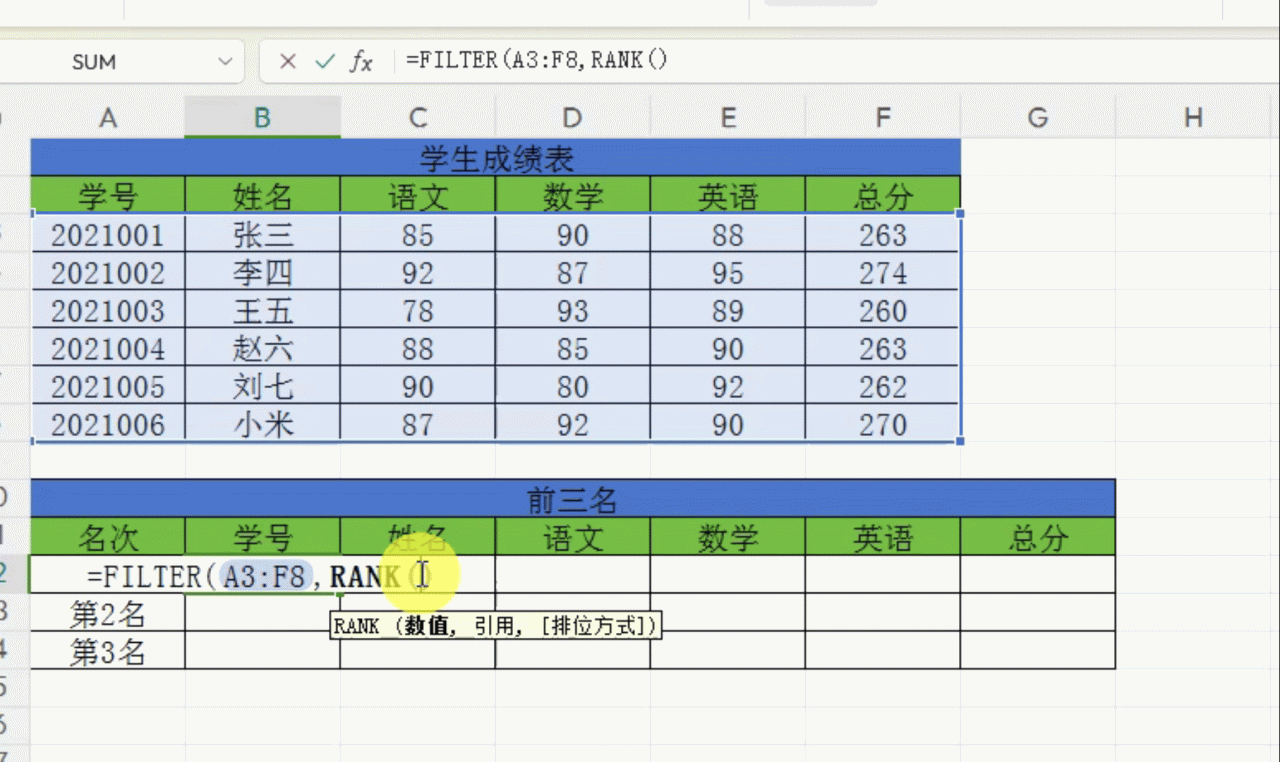
Task: Select 李四's total score 274
Action: click(883, 273)
